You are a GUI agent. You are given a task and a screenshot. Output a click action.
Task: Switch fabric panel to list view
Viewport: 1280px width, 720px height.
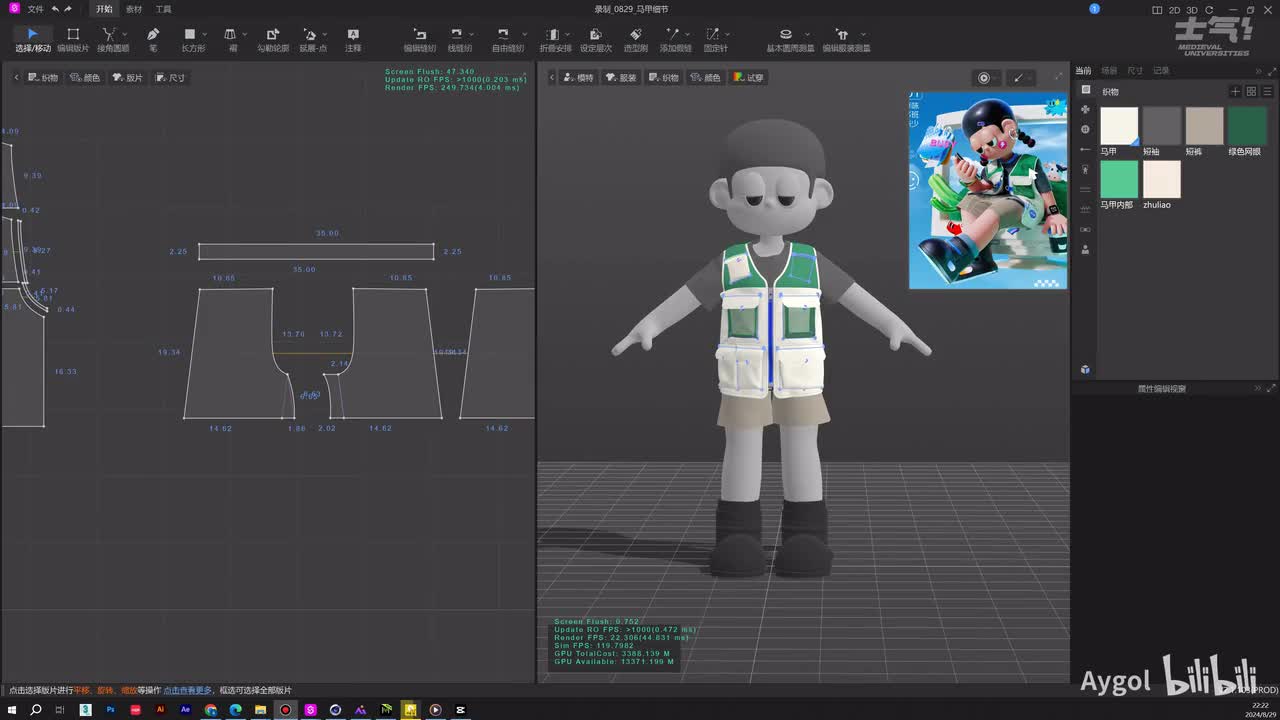[1266, 91]
